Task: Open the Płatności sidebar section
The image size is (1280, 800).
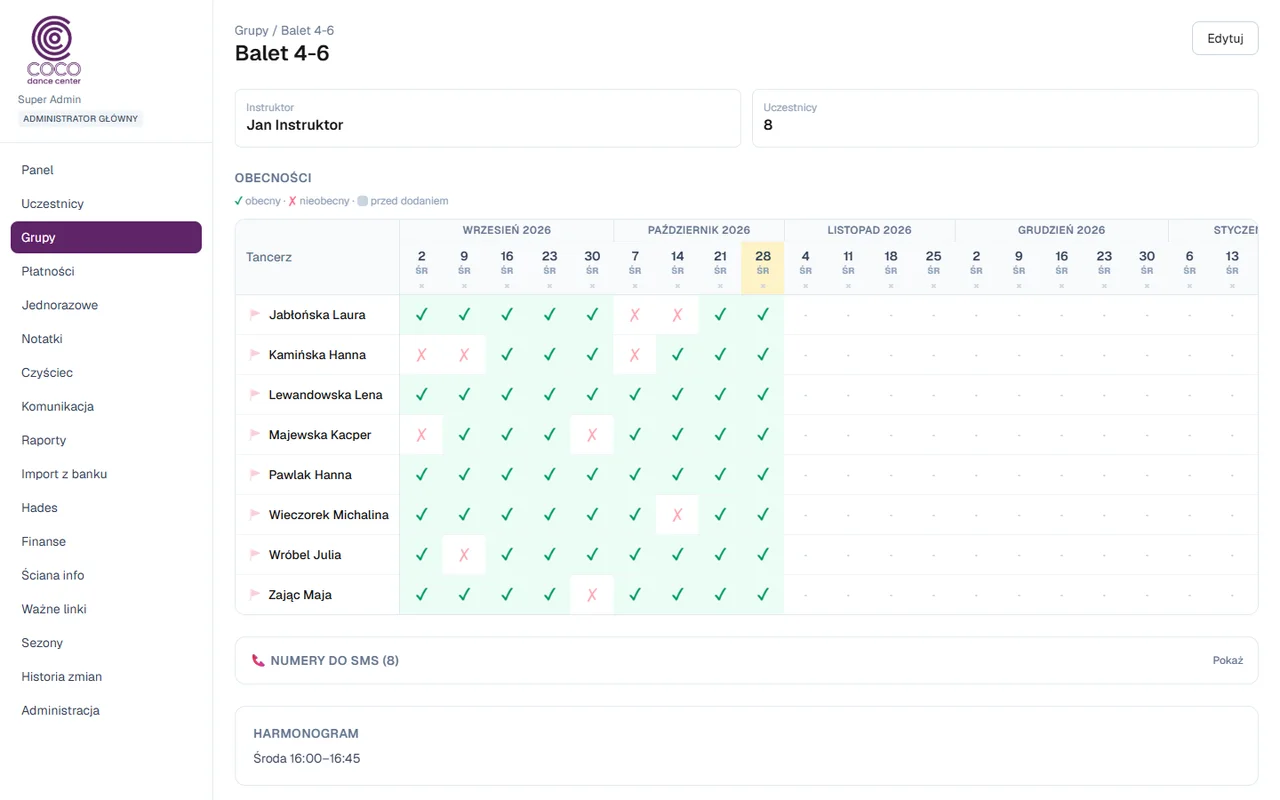Action: pyautogui.click(x=106, y=271)
